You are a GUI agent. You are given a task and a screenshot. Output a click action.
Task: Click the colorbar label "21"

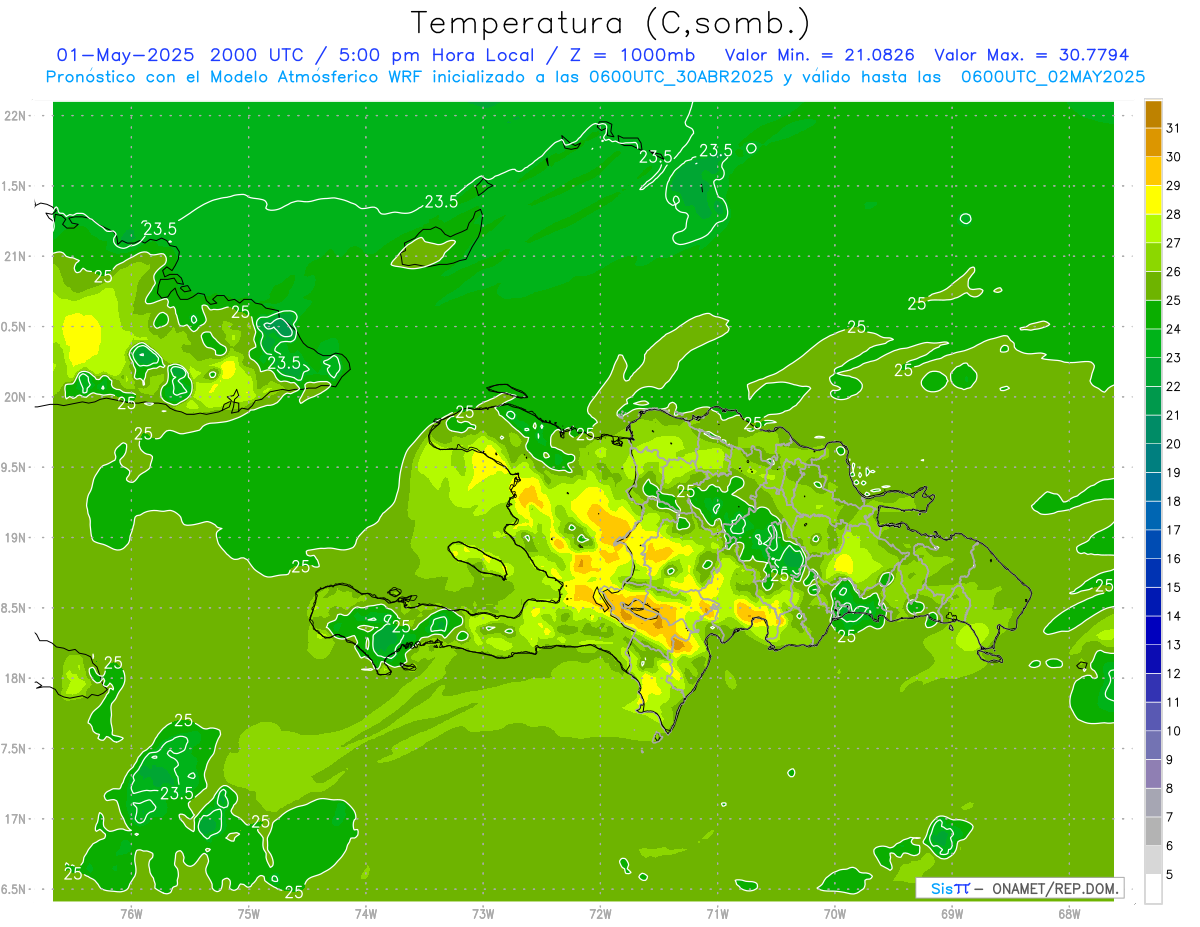1173,415
